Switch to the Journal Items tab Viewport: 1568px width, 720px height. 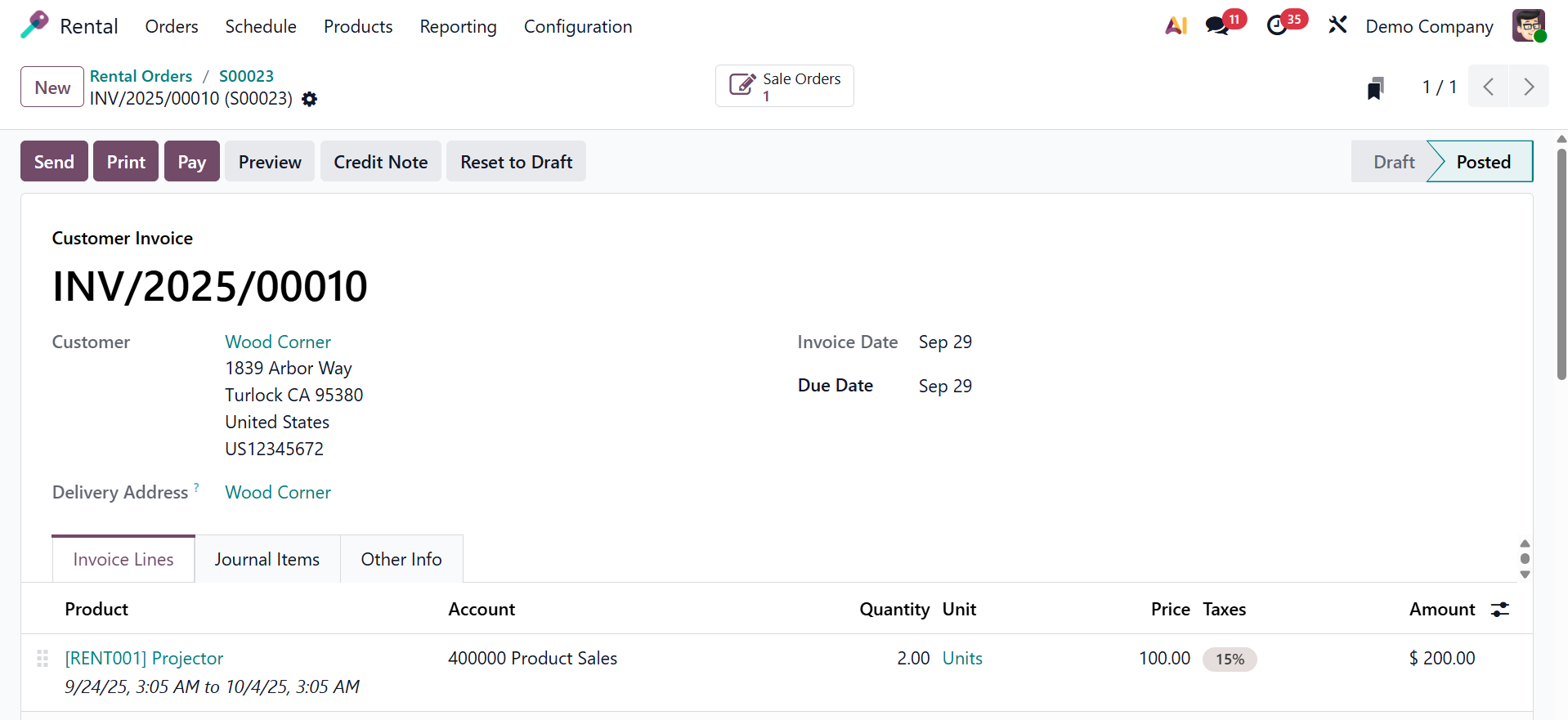click(x=267, y=560)
